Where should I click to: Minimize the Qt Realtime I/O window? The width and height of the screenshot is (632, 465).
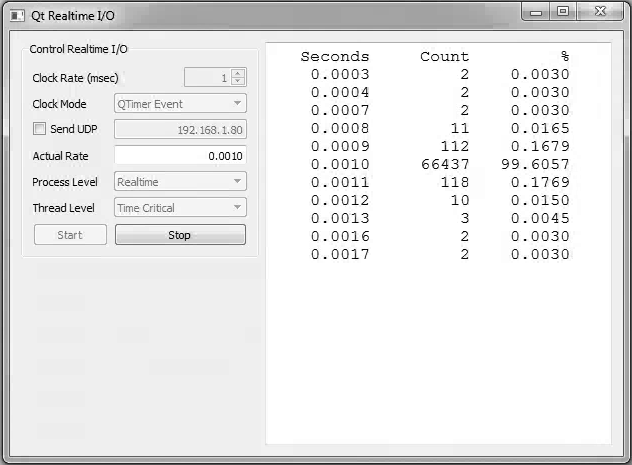tap(536, 12)
